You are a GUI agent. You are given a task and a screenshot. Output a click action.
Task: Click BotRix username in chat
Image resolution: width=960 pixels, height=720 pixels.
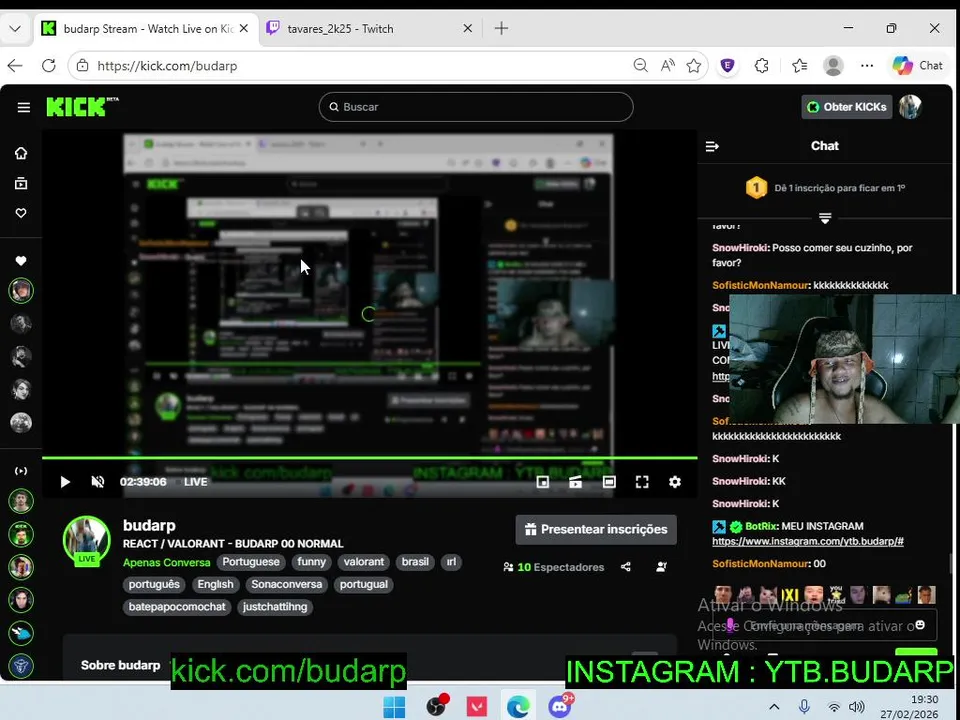point(761,527)
